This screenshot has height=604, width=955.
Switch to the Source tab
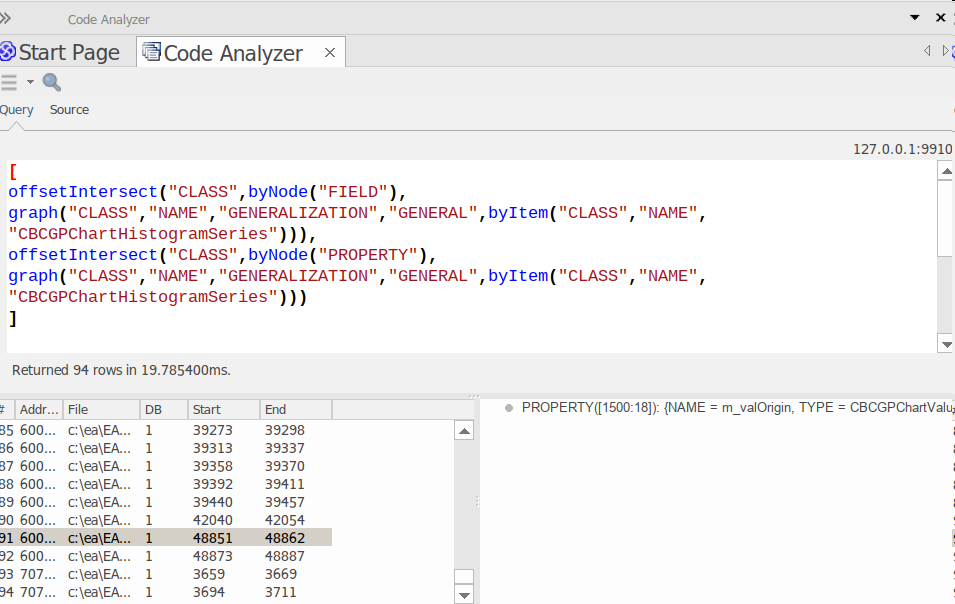pos(69,110)
